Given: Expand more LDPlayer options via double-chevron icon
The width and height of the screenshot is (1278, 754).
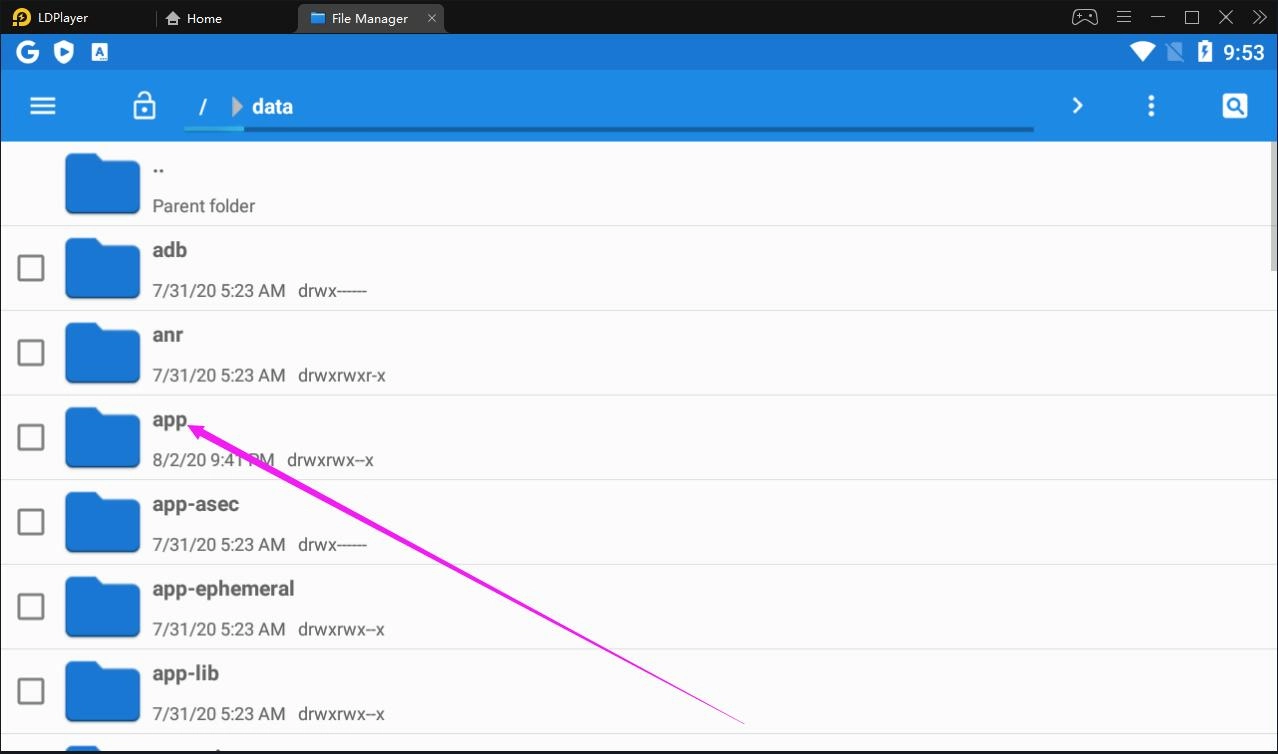Looking at the screenshot, I should click(1259, 16).
